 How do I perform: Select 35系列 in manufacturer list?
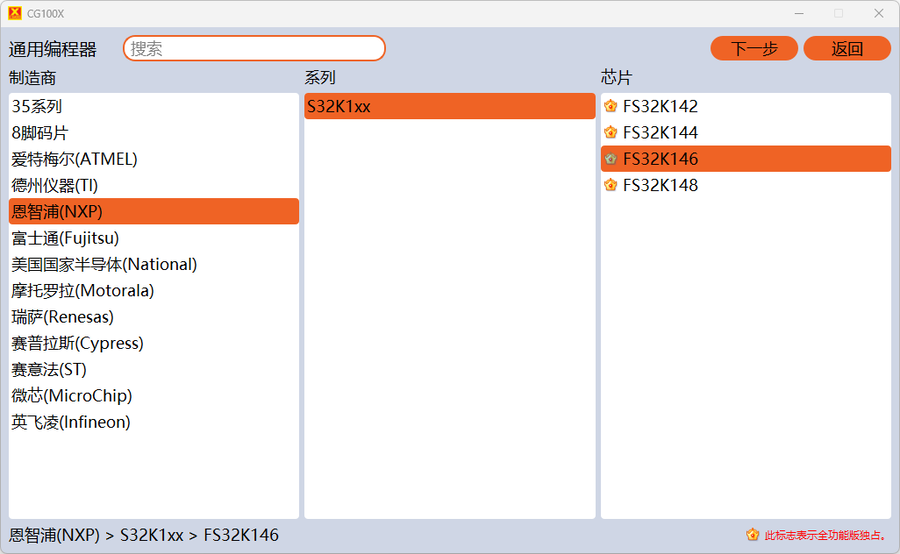click(37, 106)
